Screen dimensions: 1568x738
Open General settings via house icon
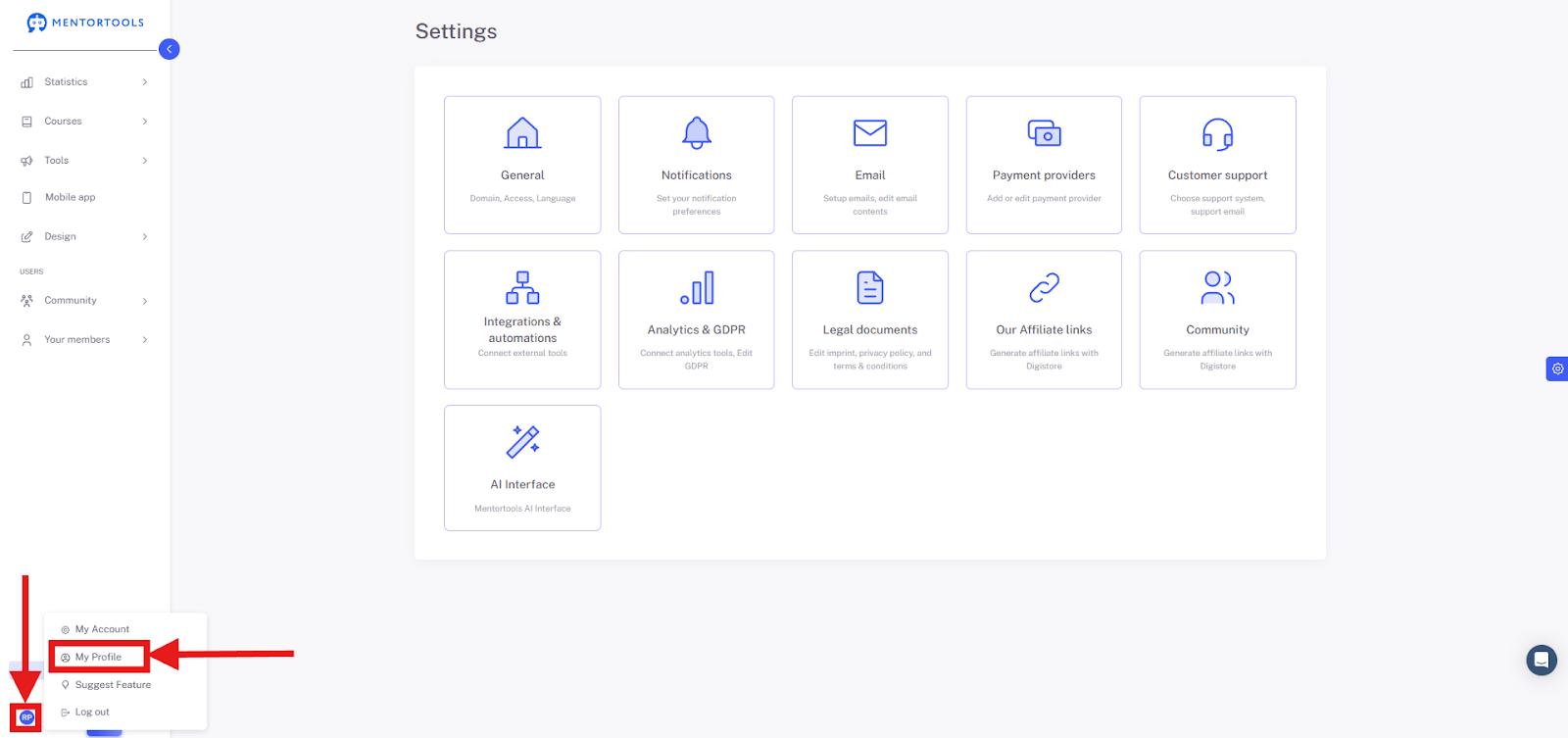click(522, 133)
